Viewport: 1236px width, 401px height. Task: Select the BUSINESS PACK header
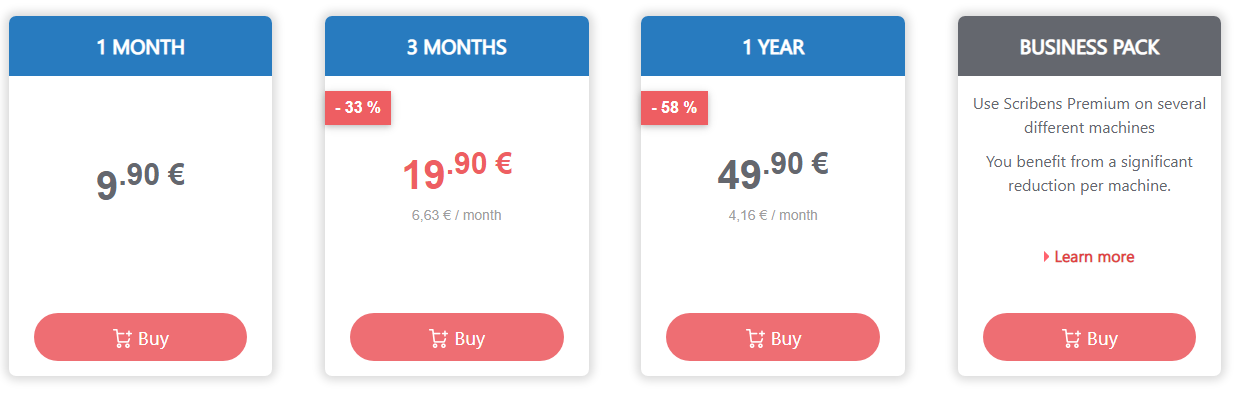(1089, 46)
